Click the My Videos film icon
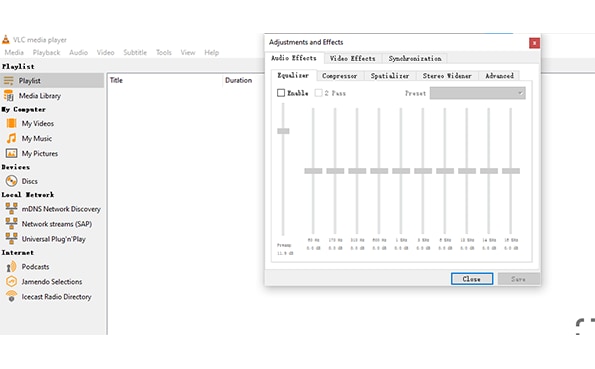595x369 pixels. pyautogui.click(x=11, y=123)
